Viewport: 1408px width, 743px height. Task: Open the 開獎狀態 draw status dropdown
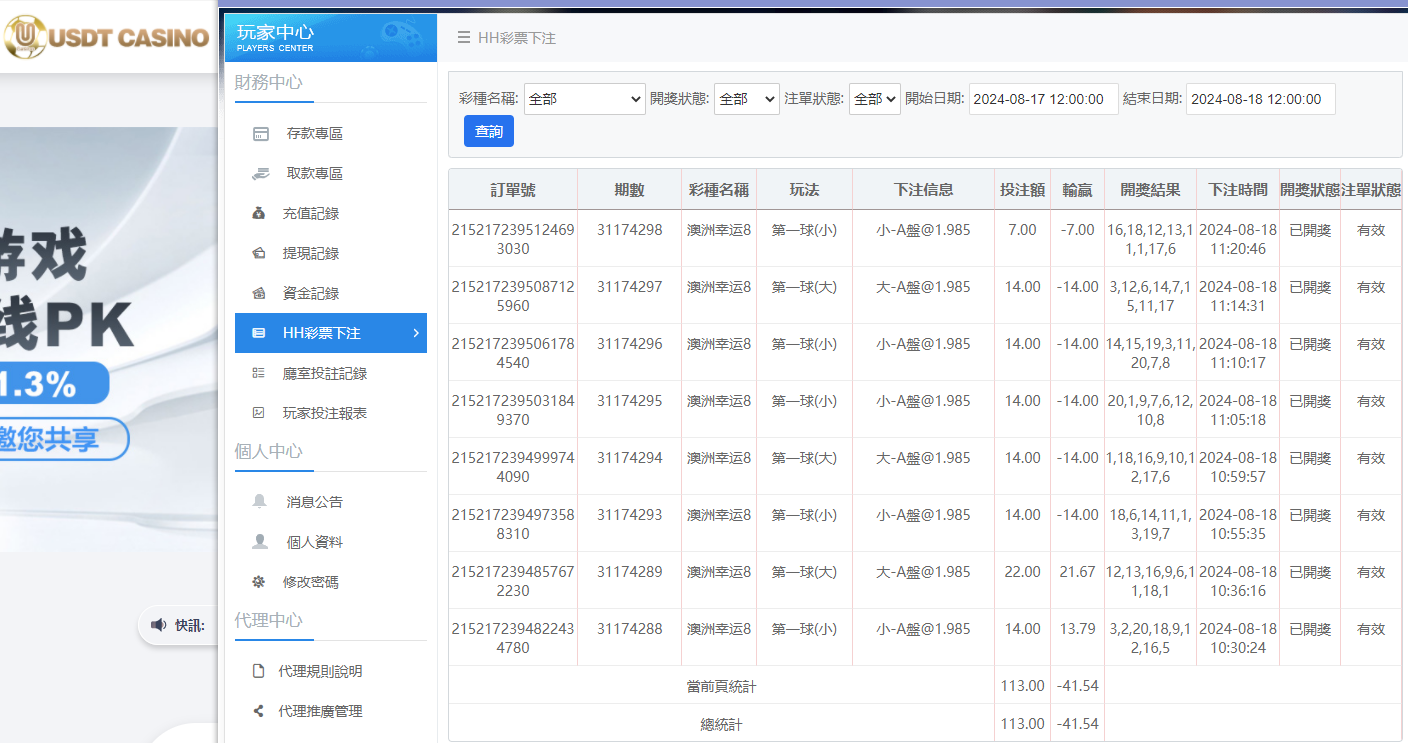pyautogui.click(x=746, y=99)
